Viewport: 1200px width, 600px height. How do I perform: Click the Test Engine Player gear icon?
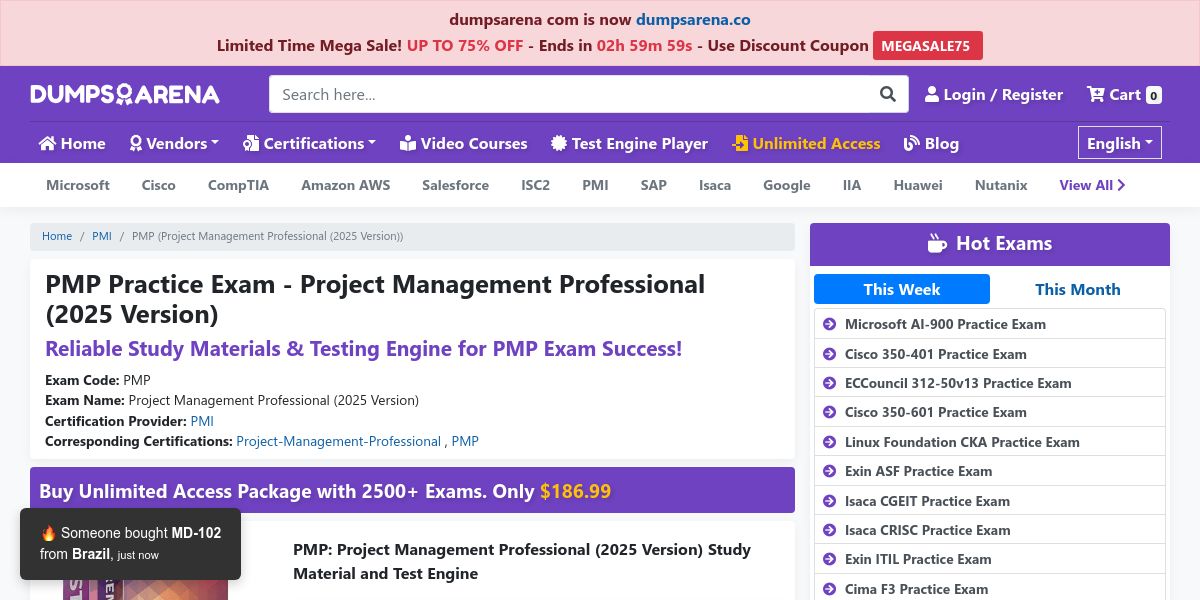tap(559, 143)
